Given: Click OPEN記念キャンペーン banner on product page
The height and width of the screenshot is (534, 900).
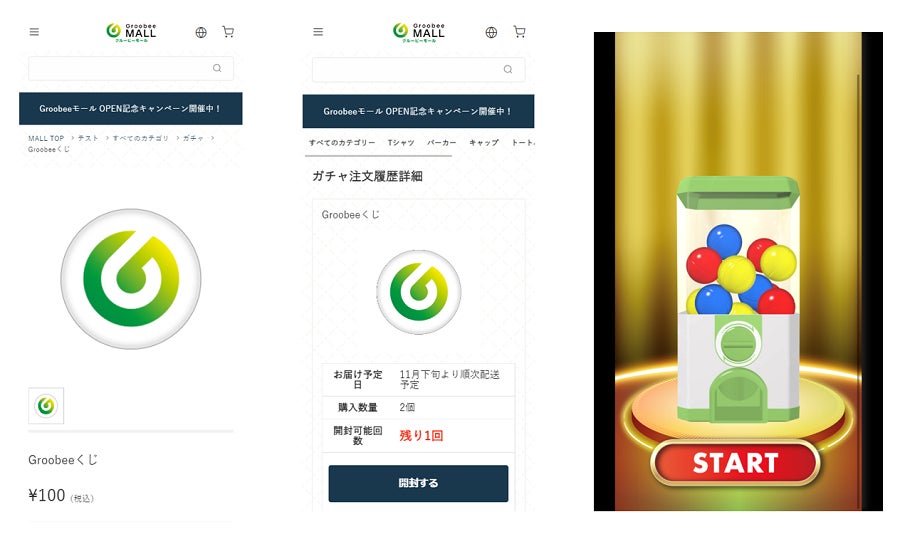Looking at the screenshot, I should 131,109.
